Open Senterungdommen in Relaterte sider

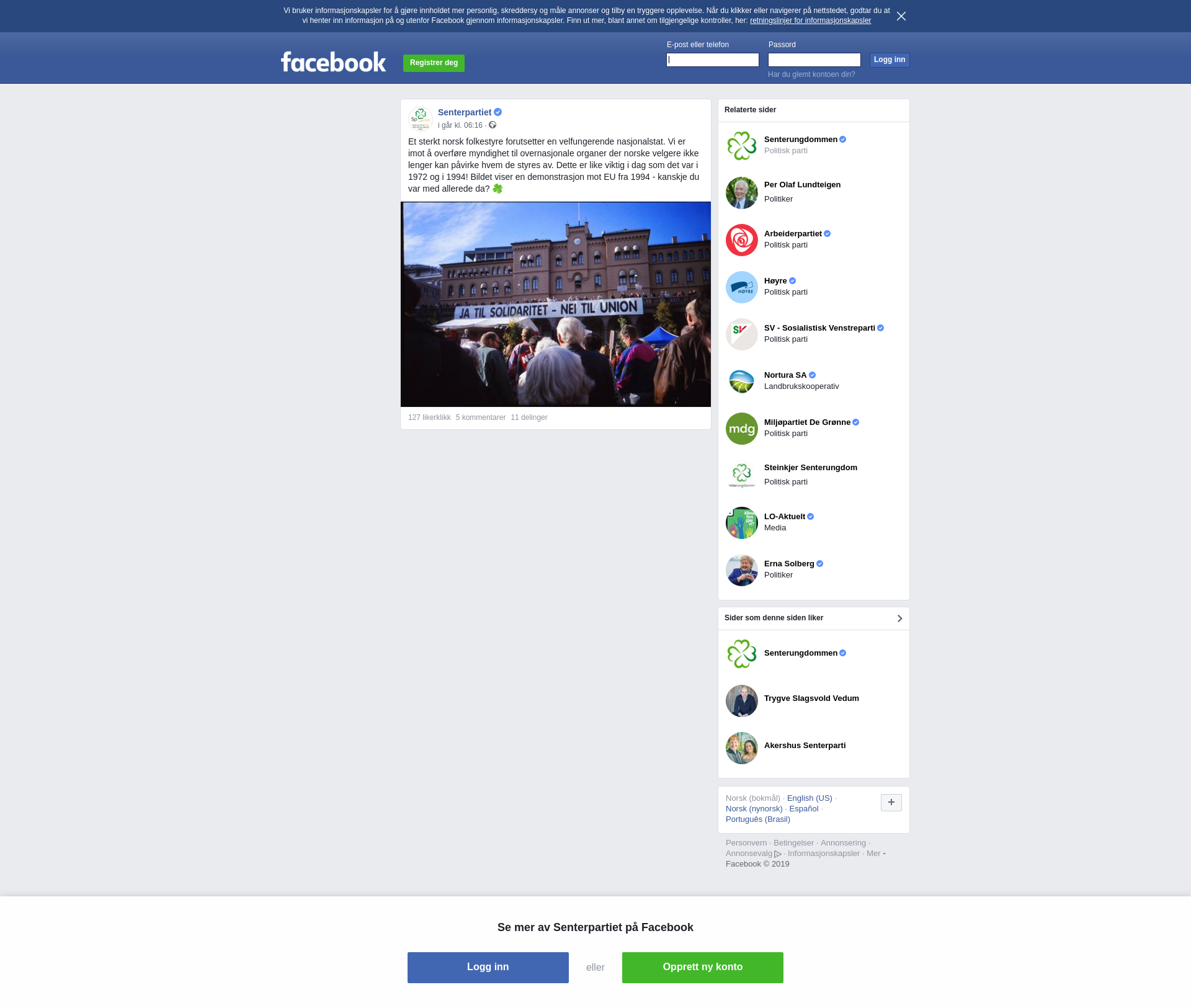pyautogui.click(x=801, y=140)
